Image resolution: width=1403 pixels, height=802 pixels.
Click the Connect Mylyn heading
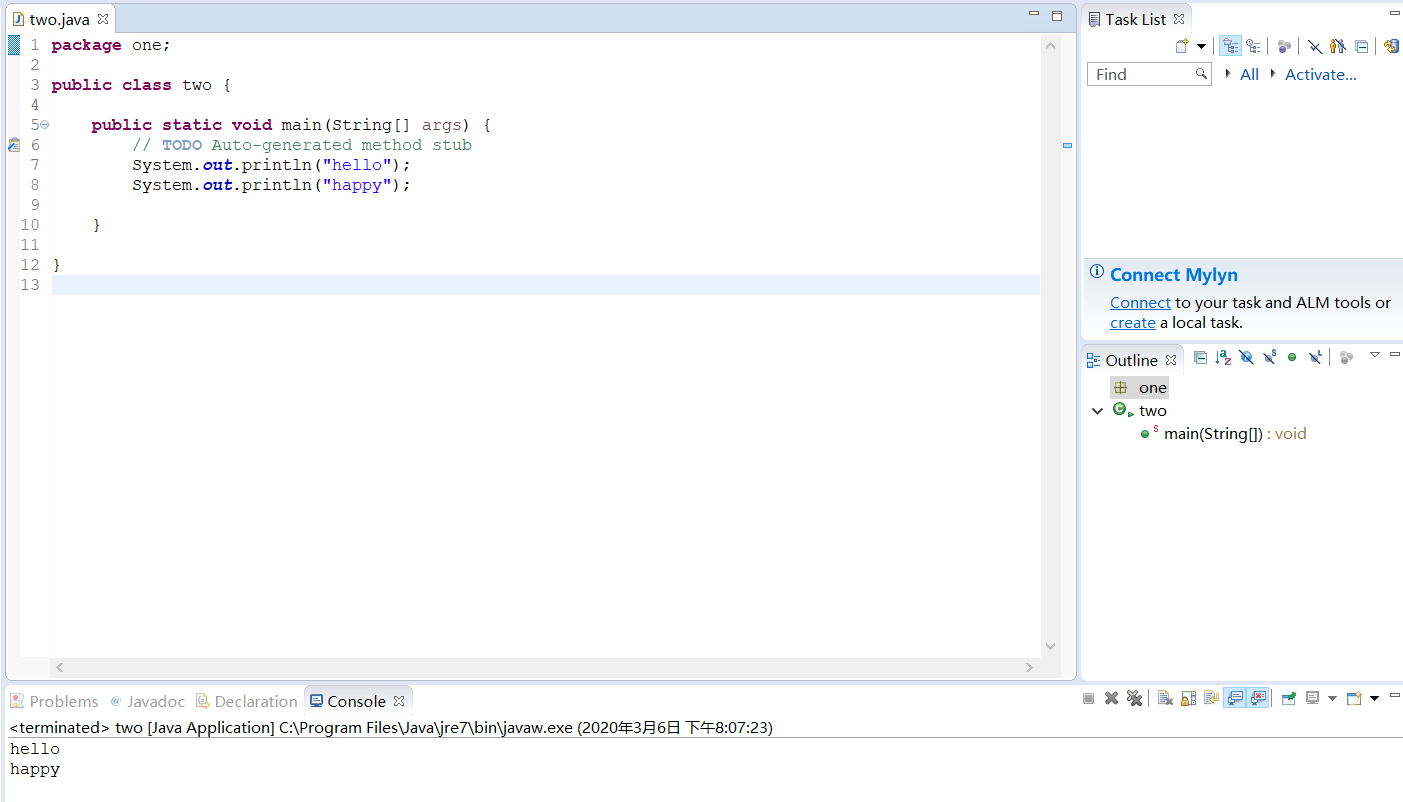(x=1174, y=275)
